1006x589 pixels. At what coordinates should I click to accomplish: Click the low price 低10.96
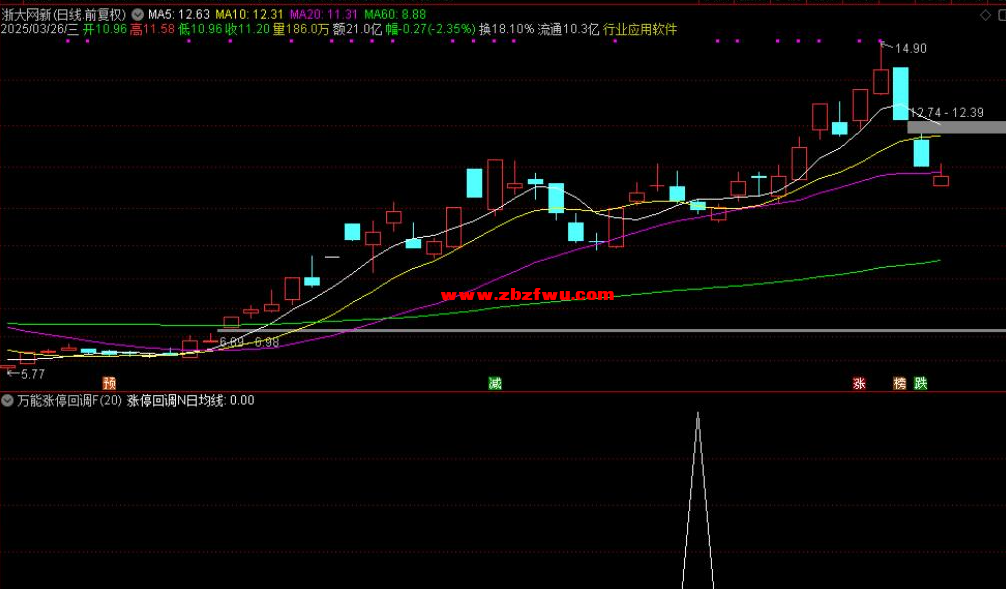(x=200, y=29)
